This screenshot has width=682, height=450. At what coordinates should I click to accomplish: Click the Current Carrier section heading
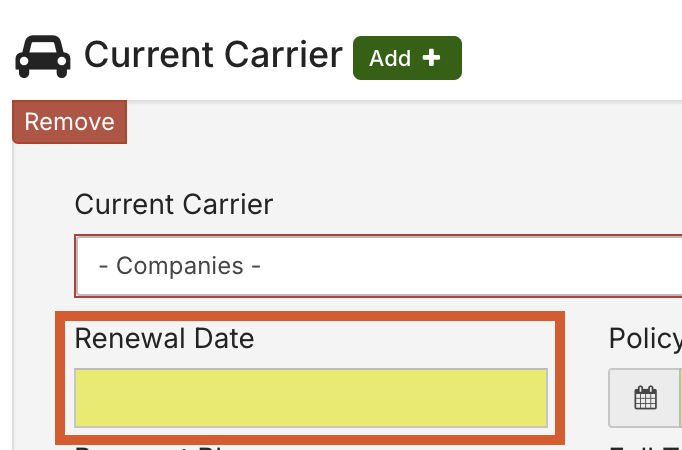tap(213, 55)
